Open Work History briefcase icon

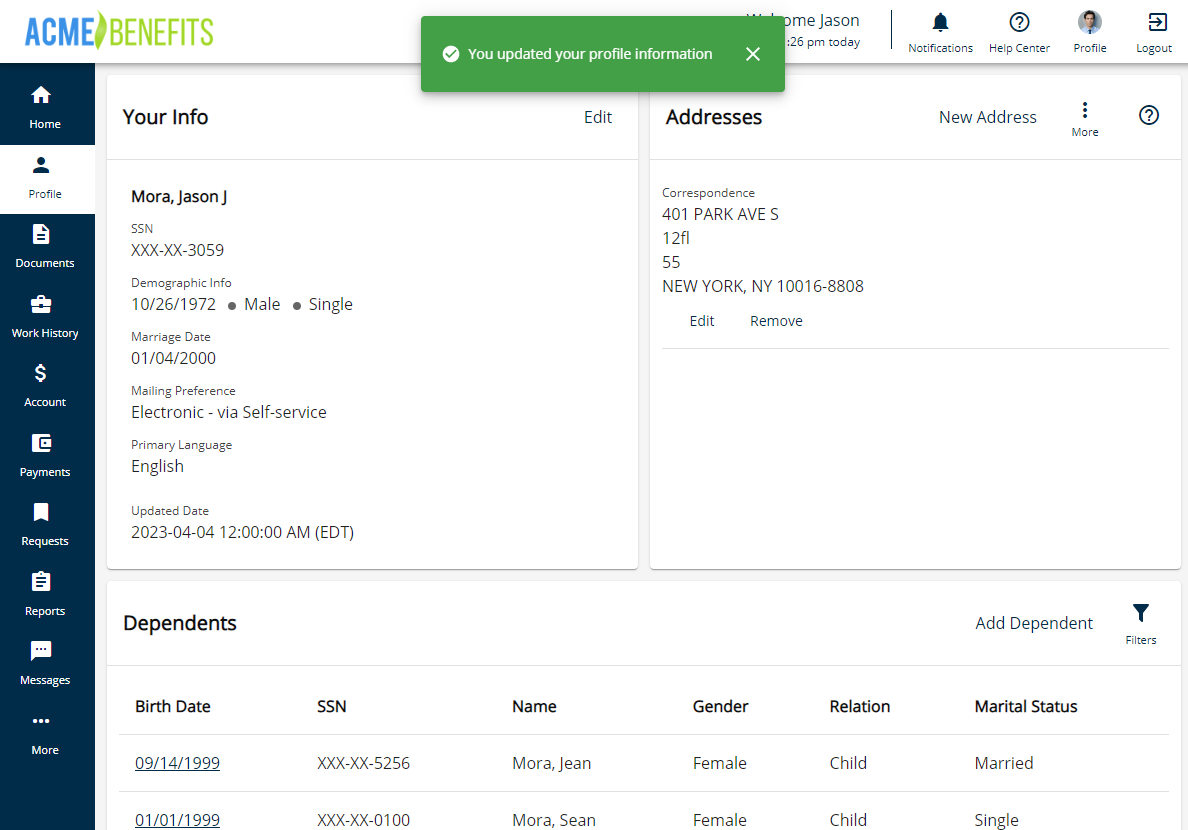pos(41,304)
